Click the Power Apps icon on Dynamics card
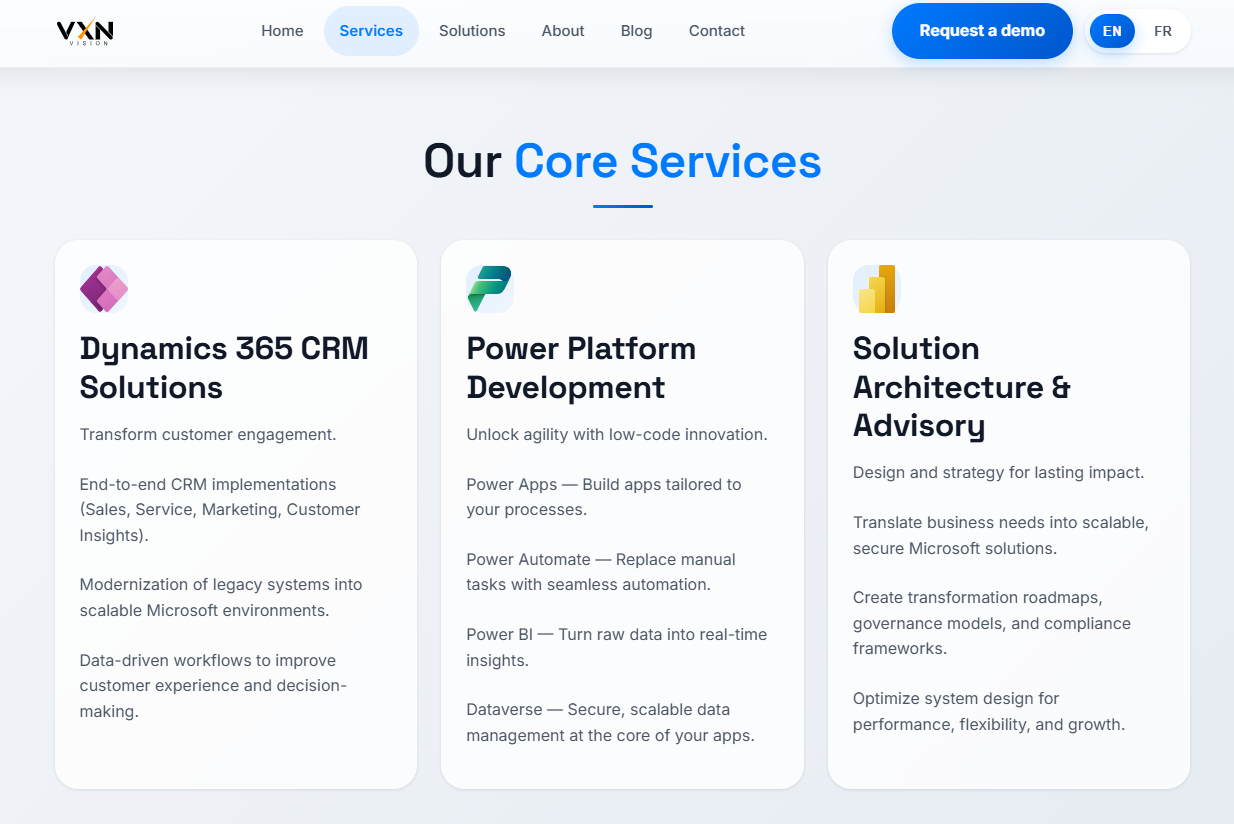1234x824 pixels. [103, 289]
